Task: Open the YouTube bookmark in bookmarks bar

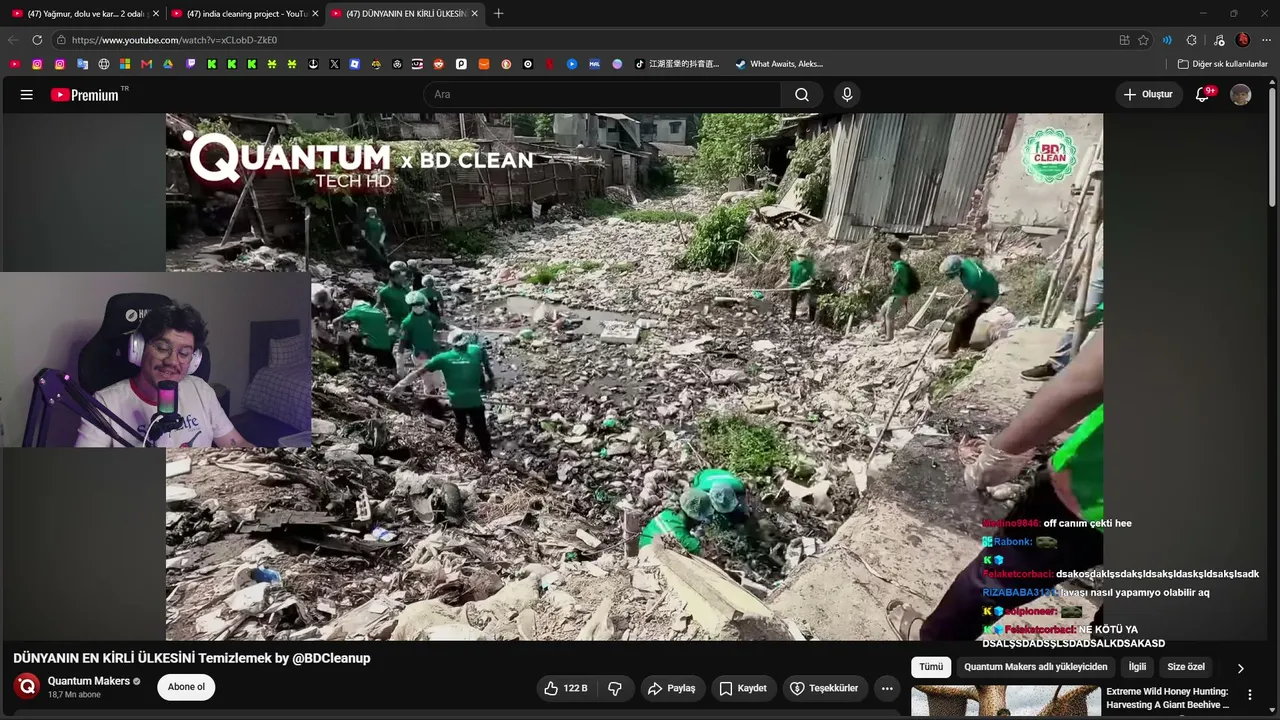Action: [15, 64]
